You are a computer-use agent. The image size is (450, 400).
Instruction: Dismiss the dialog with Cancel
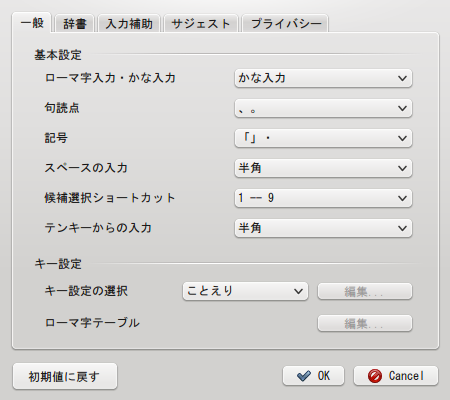[396, 376]
